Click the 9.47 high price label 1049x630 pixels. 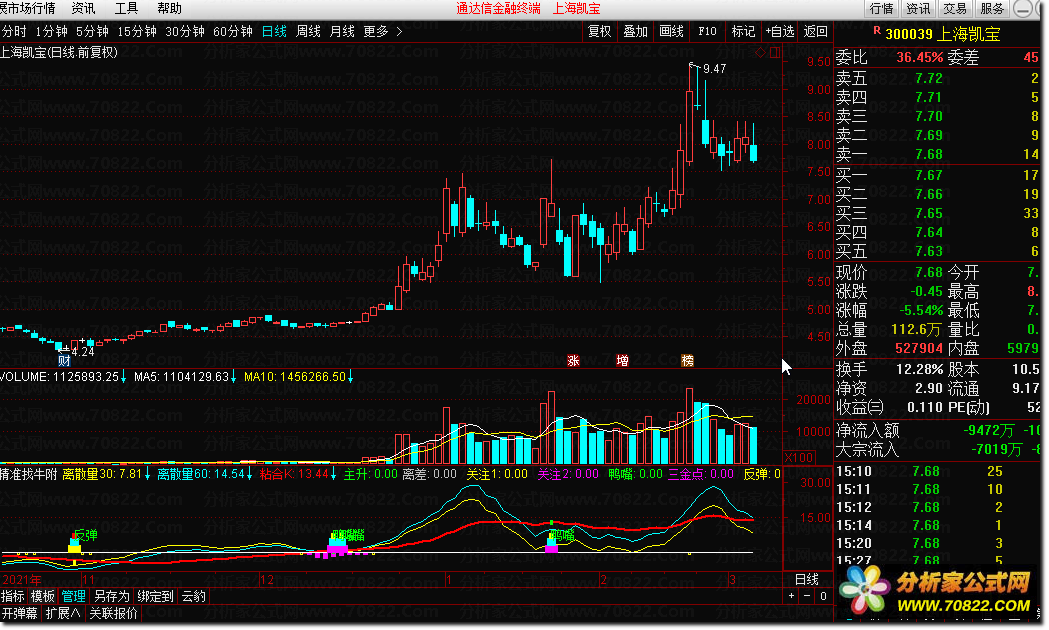pyautogui.click(x=714, y=68)
